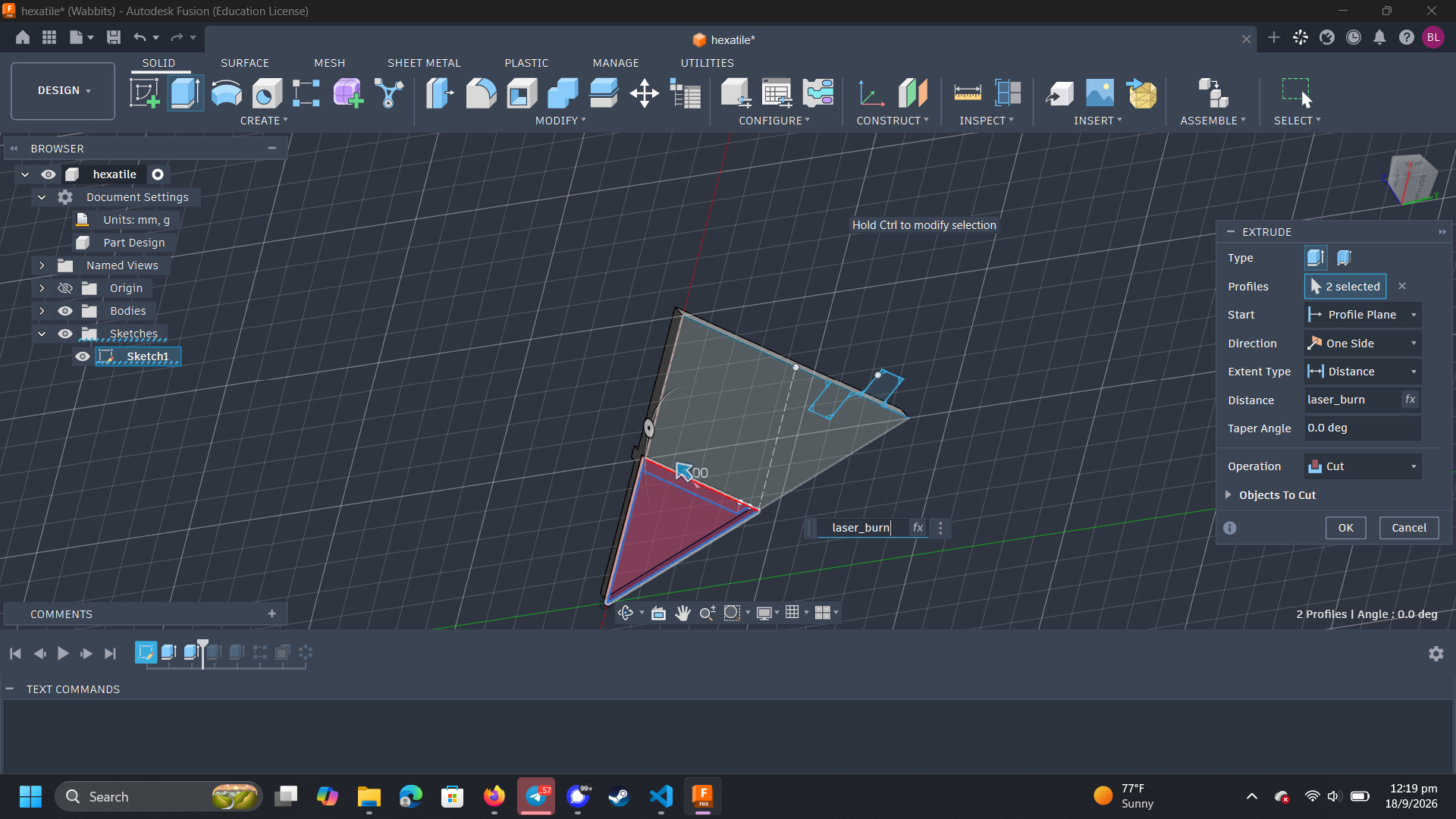This screenshot has height=819, width=1456.
Task: Confirm extrude with OK button
Action: pos(1345,528)
